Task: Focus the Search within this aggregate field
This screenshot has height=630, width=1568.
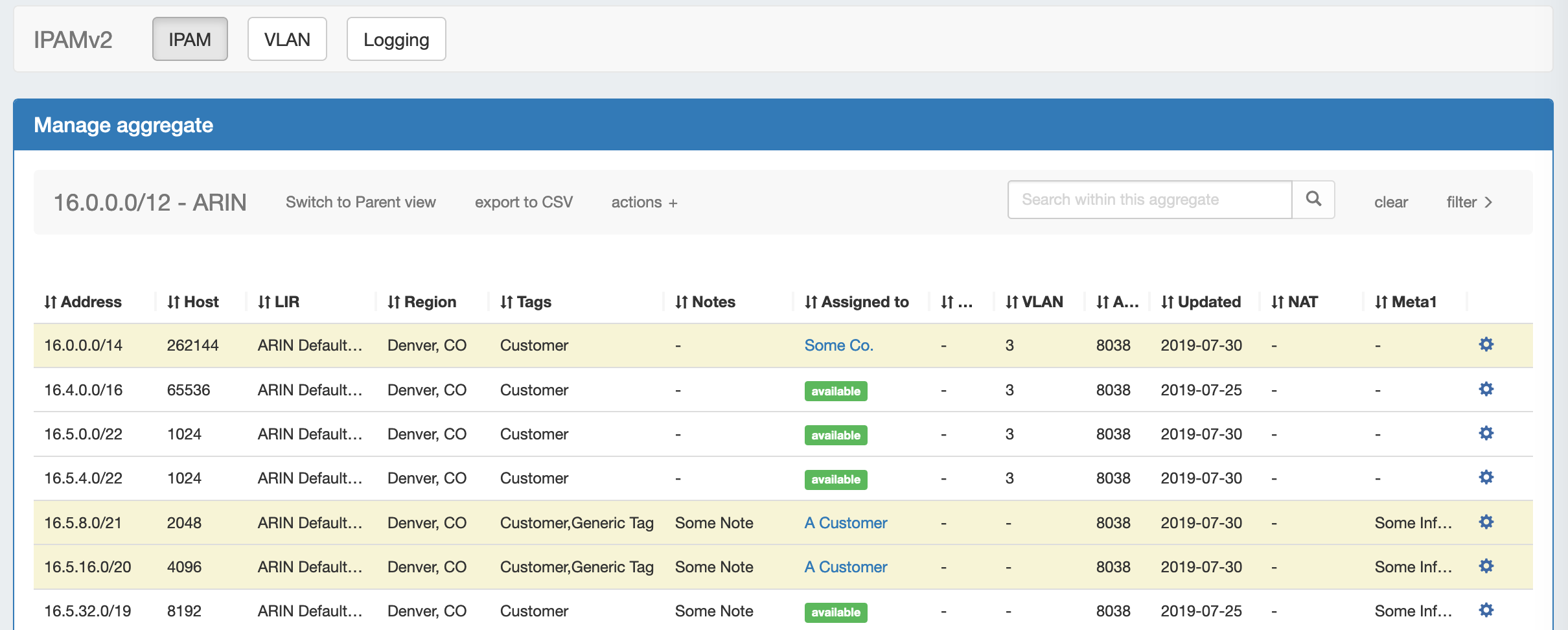Action: (1149, 200)
